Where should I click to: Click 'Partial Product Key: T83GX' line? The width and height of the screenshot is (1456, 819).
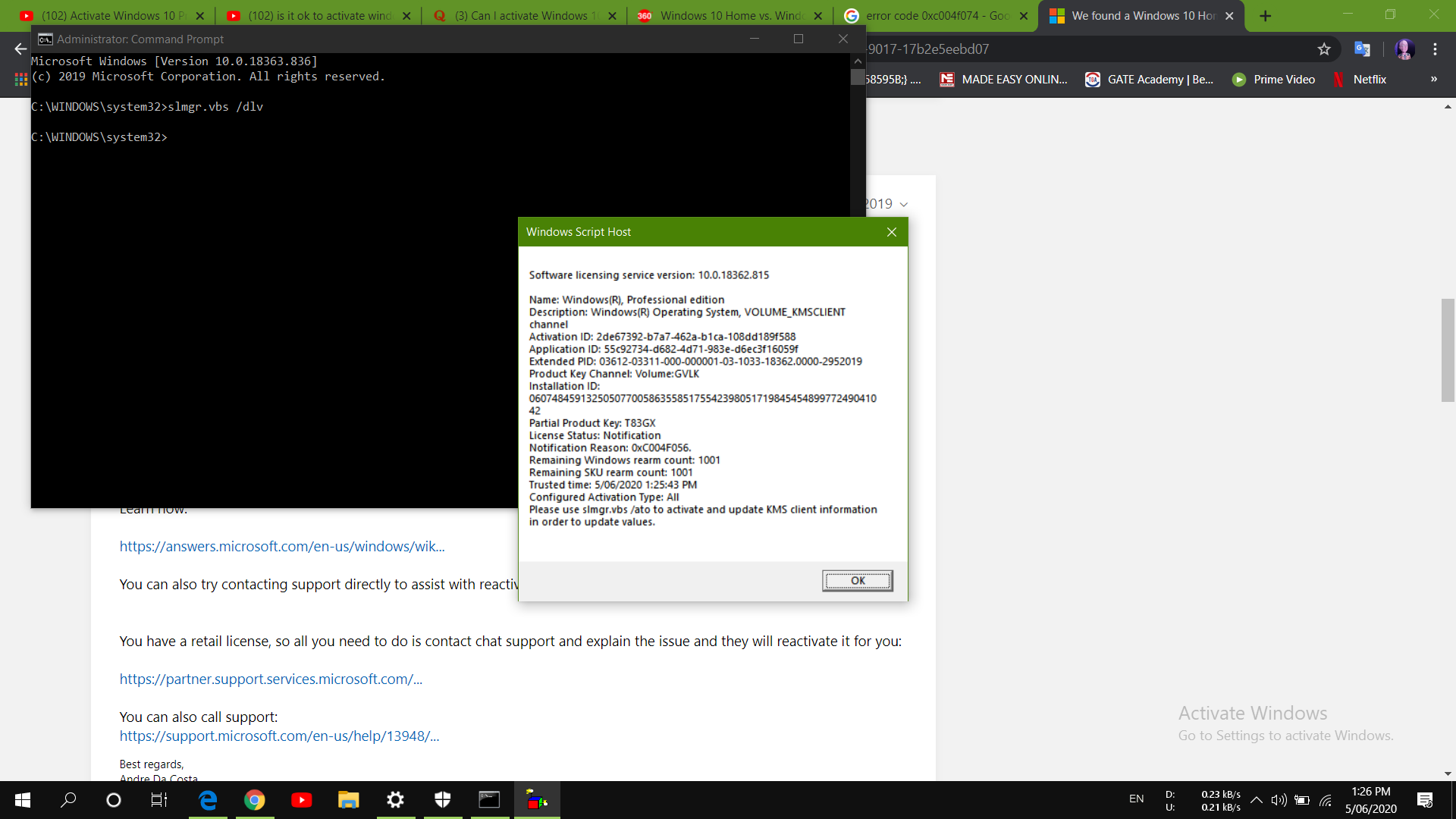592,423
